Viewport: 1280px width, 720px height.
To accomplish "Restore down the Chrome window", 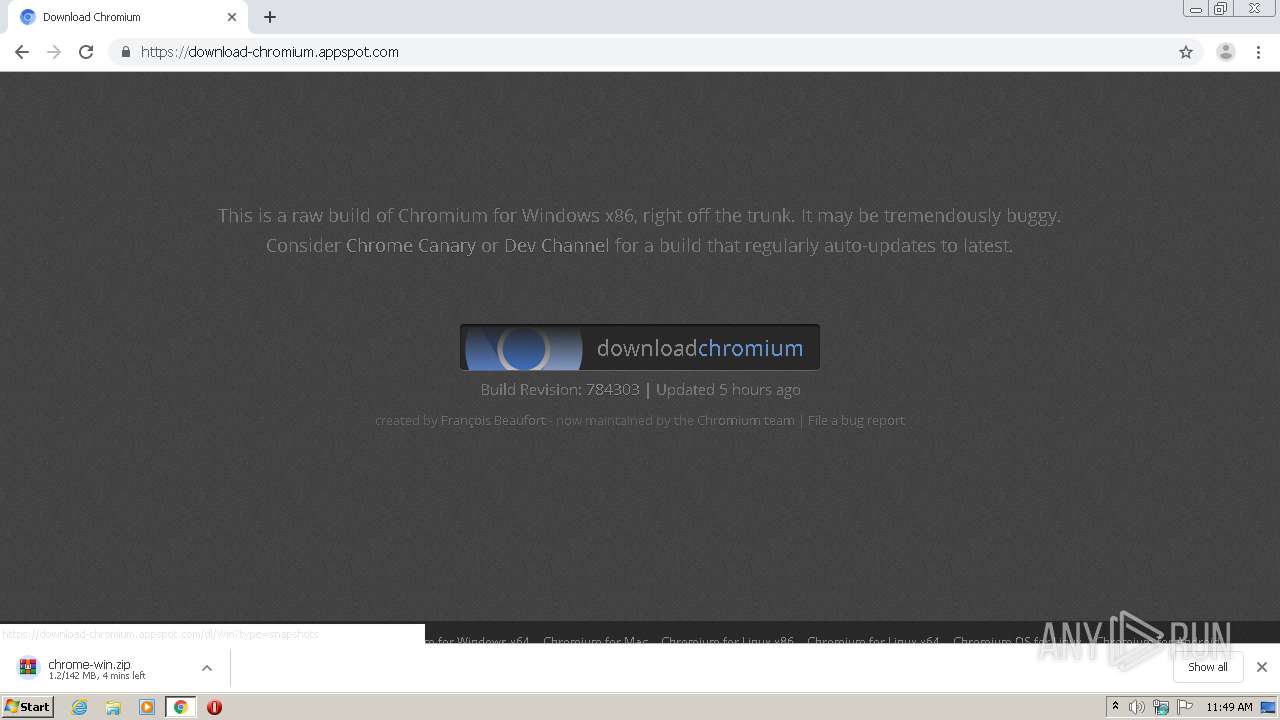I will click(1221, 9).
